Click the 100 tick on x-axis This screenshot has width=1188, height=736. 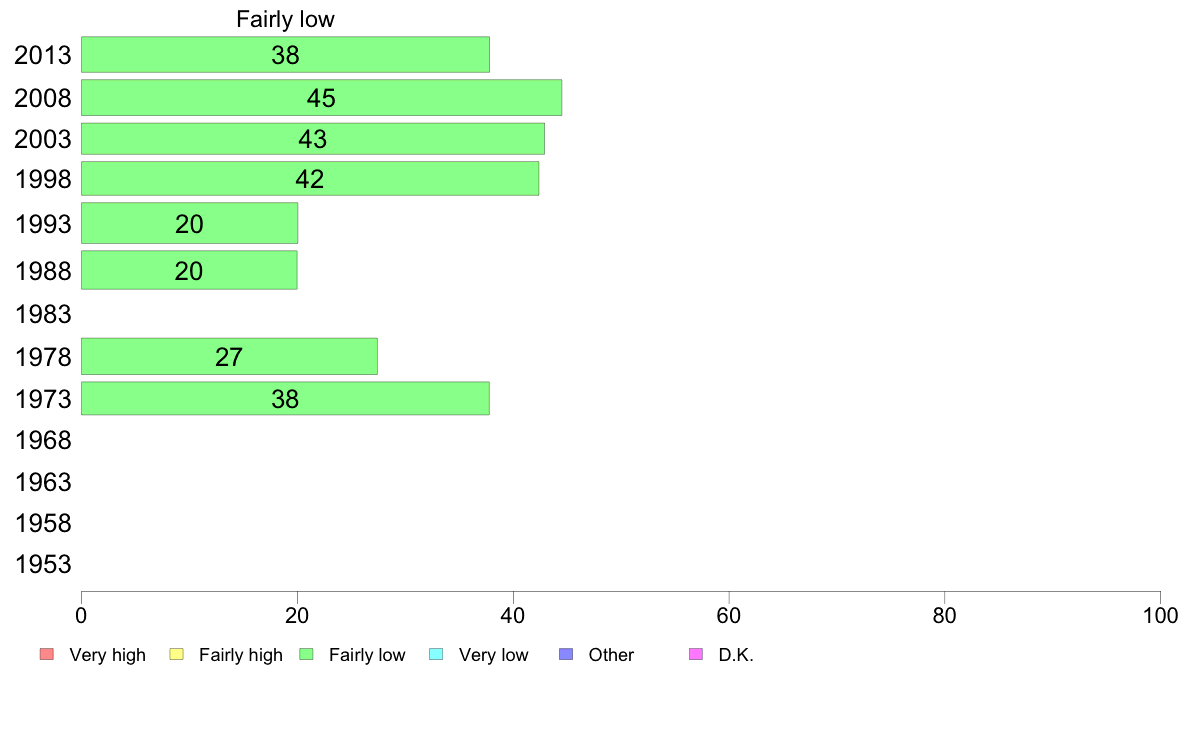(x=1160, y=615)
